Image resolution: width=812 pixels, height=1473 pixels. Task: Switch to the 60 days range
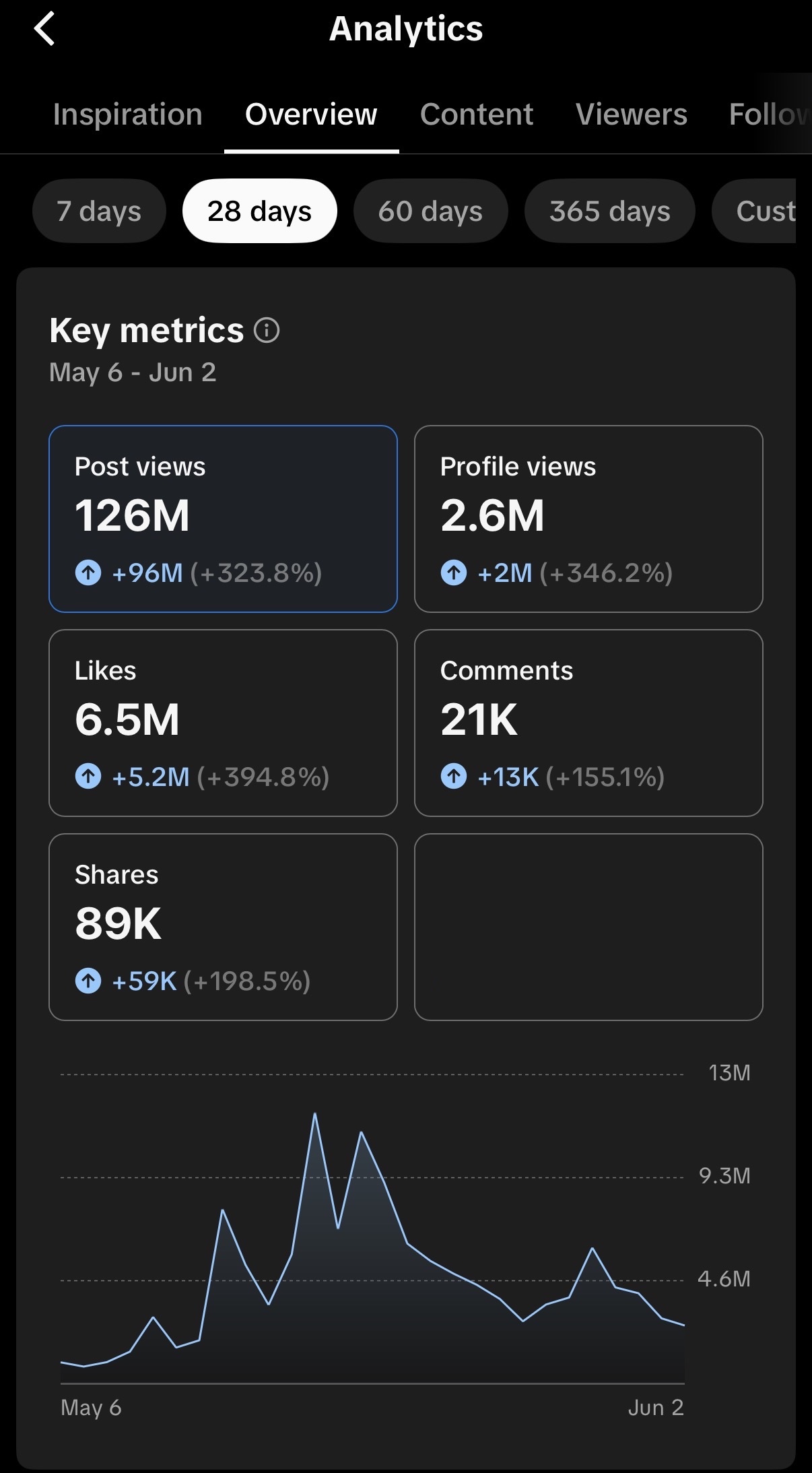(430, 211)
